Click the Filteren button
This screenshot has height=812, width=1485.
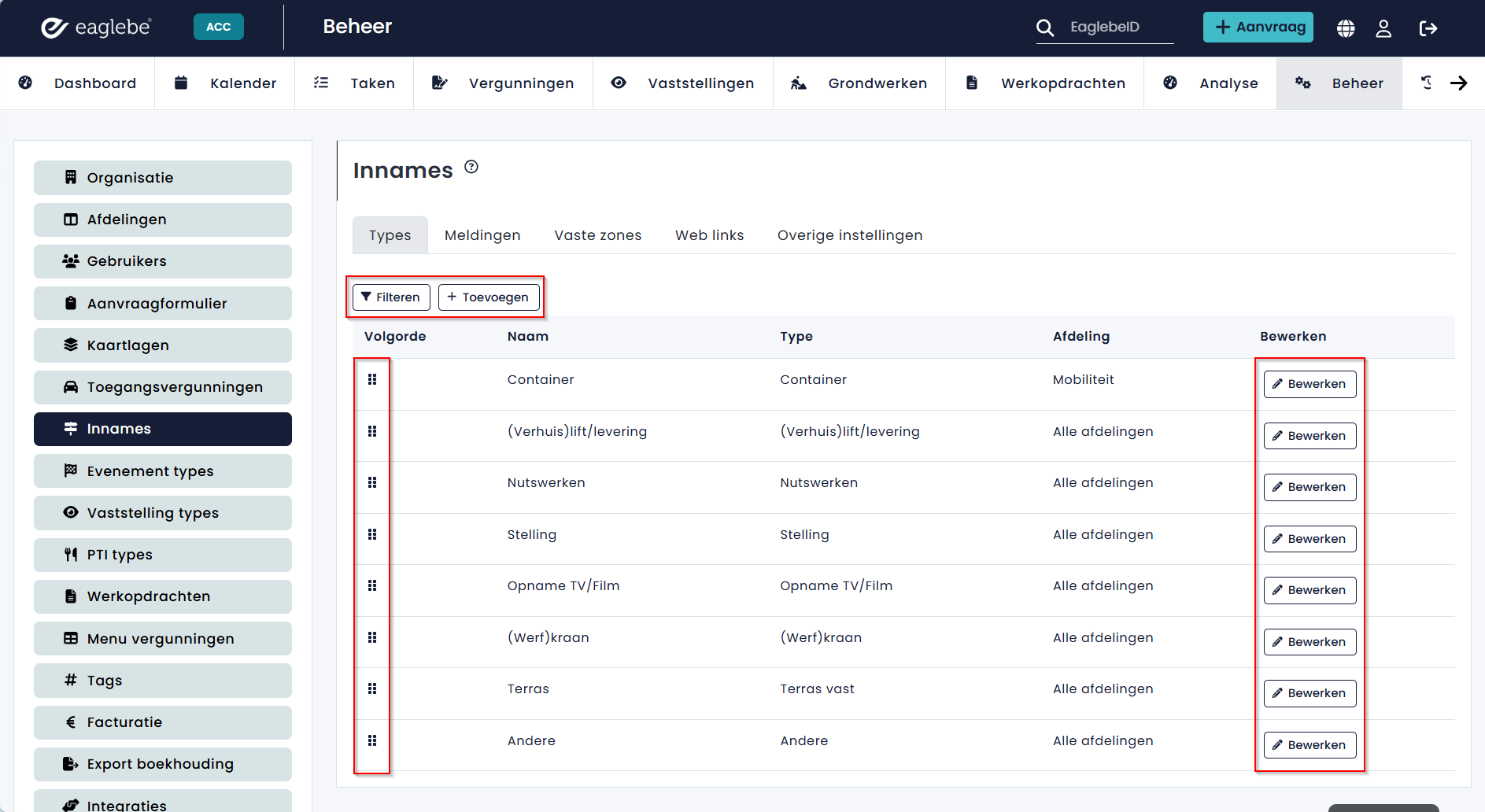[391, 297]
